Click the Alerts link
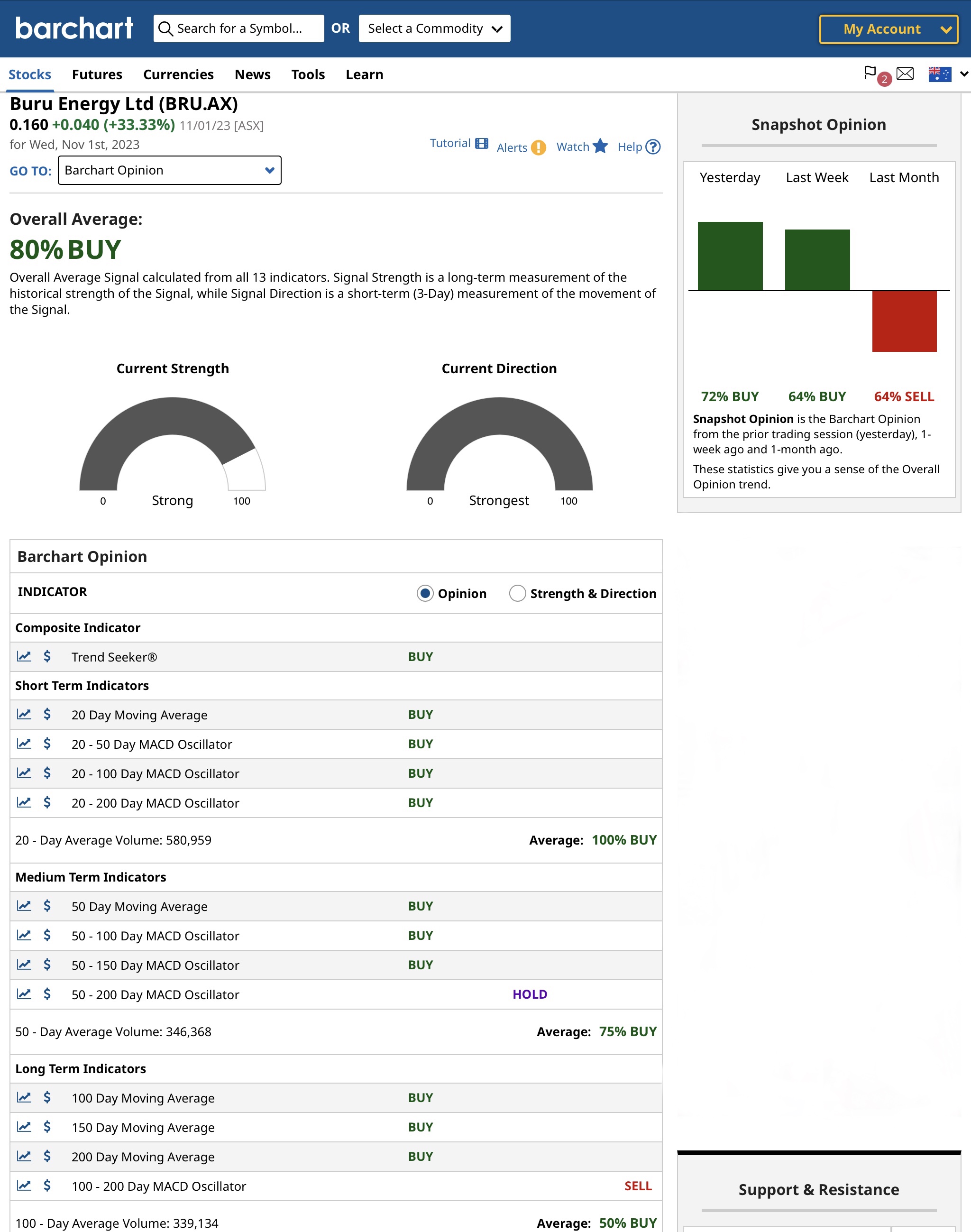 coord(512,148)
